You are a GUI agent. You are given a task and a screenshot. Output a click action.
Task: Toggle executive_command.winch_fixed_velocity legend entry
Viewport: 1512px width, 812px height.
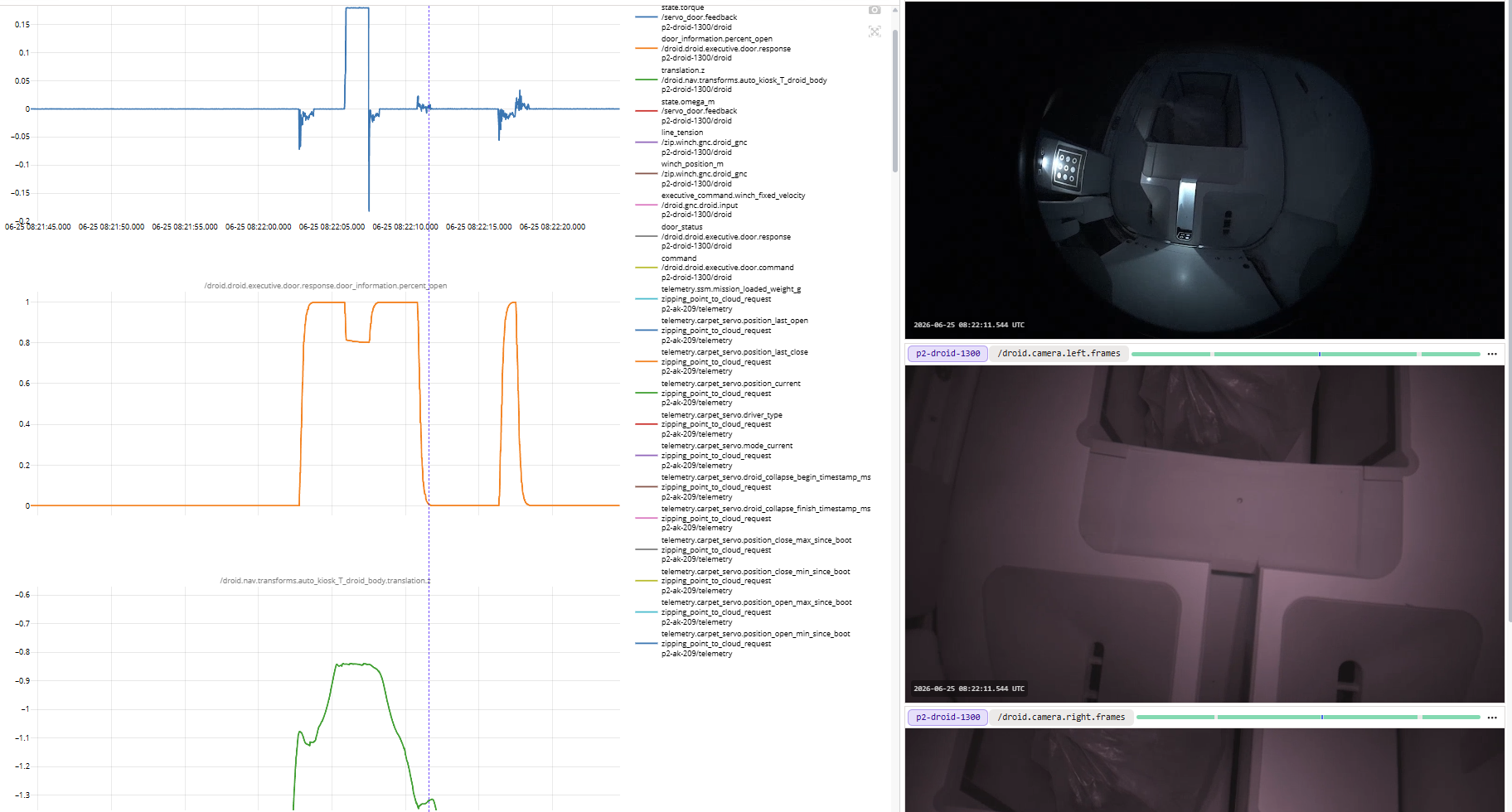720,205
